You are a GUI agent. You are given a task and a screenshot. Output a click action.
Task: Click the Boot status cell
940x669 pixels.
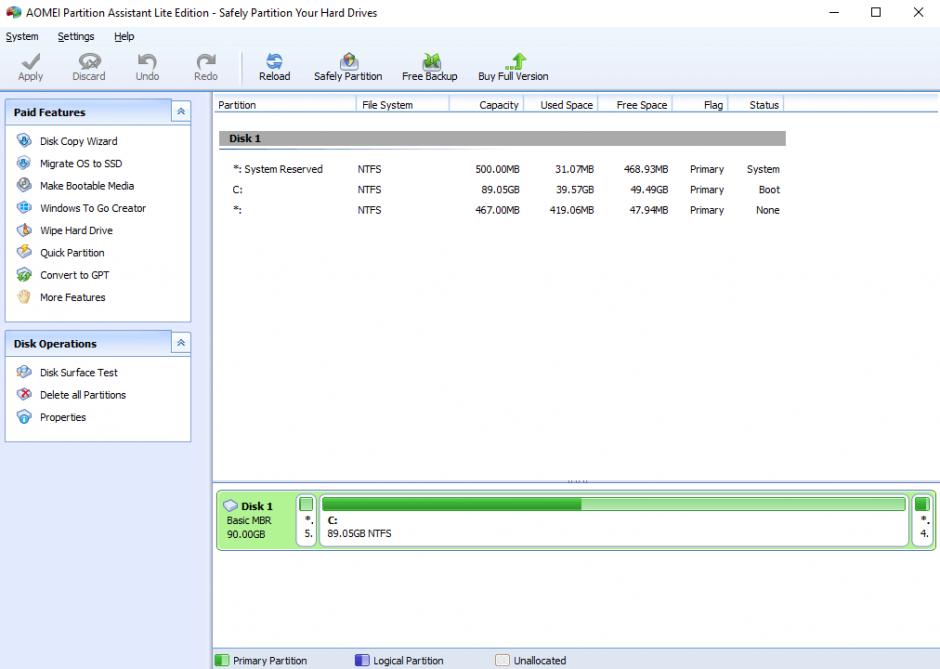pyautogui.click(x=769, y=189)
